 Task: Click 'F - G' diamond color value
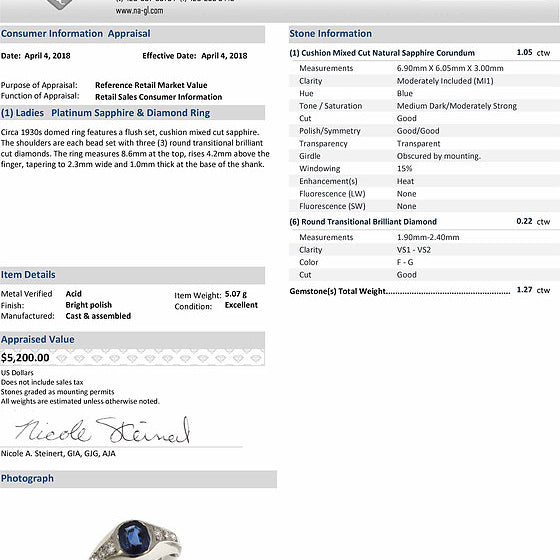(405, 262)
